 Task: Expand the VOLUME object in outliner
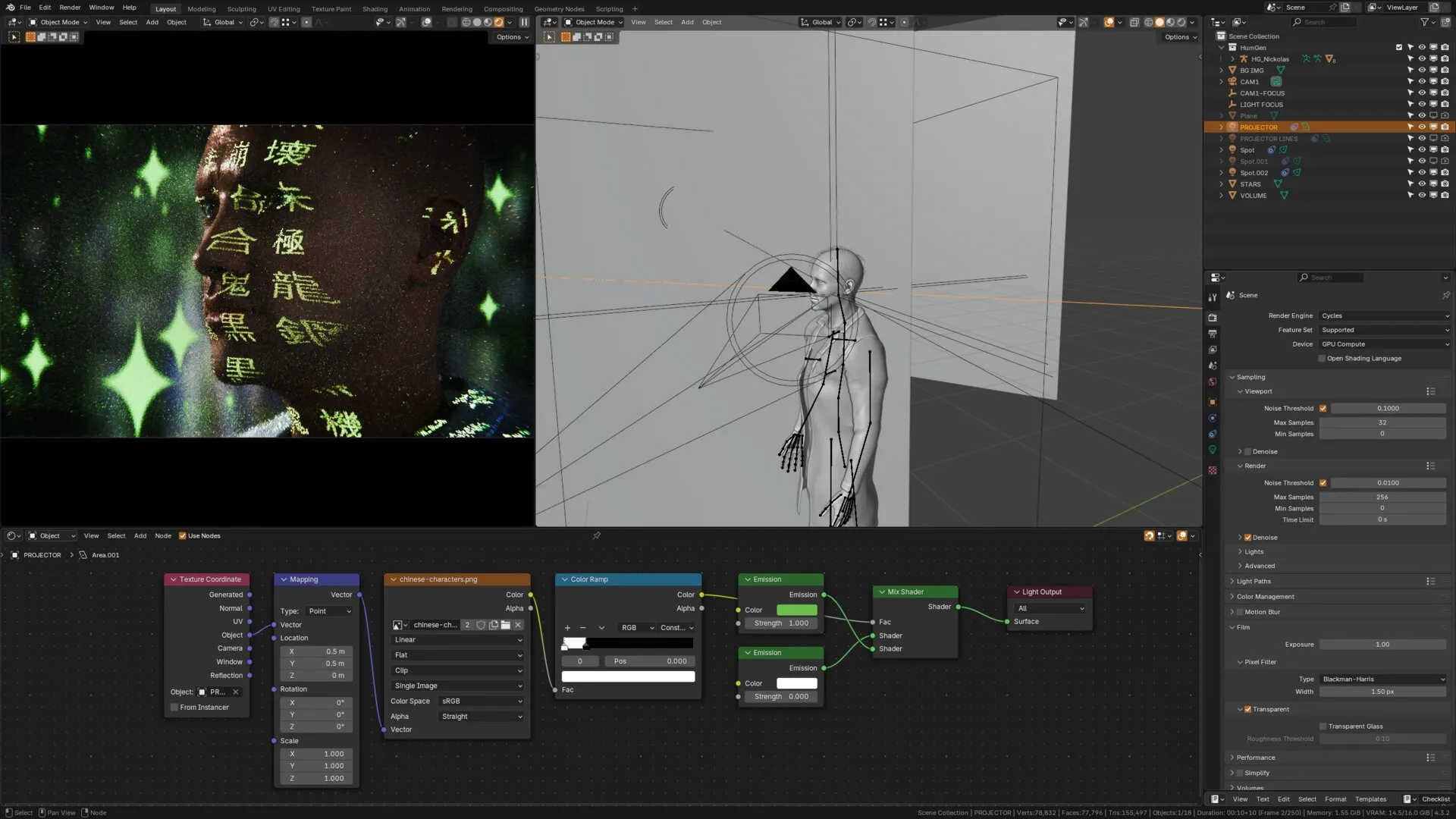pos(1221,196)
